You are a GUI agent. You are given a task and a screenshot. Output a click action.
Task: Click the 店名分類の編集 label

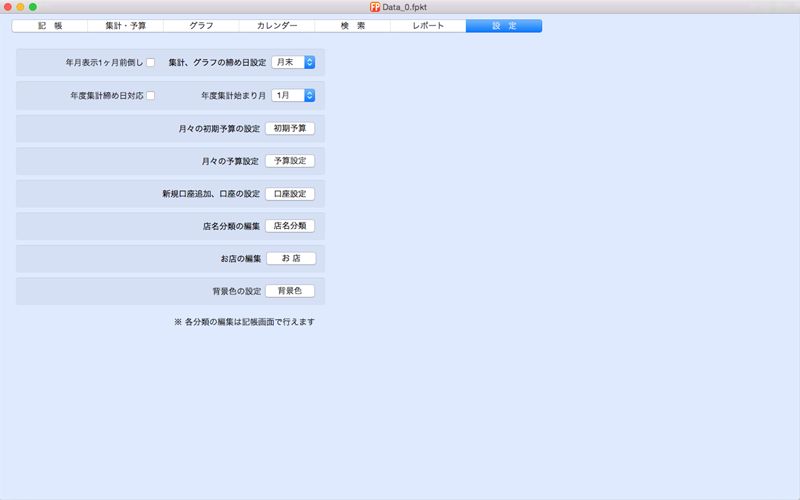(232, 226)
